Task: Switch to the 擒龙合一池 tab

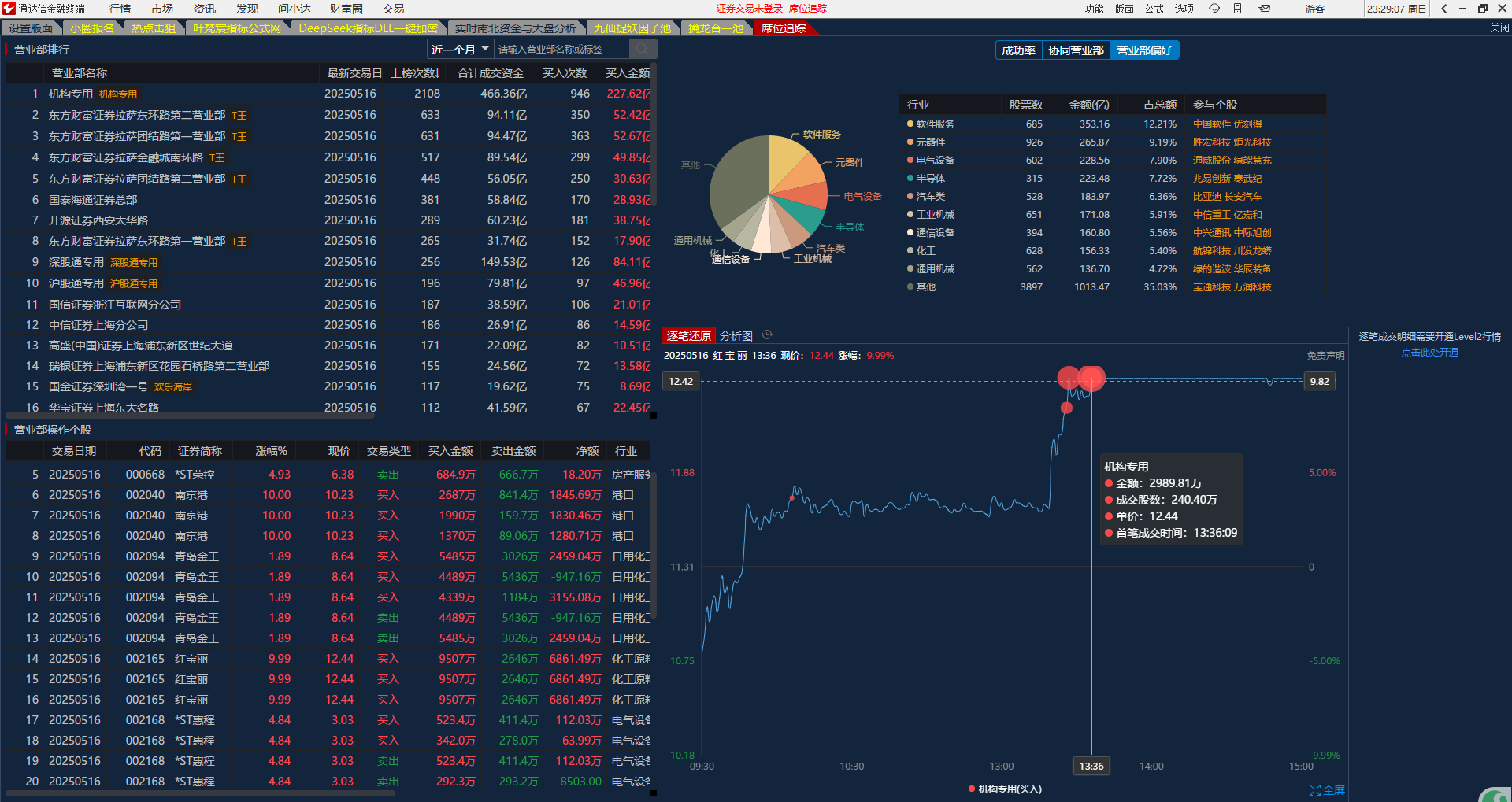Action: click(716, 28)
